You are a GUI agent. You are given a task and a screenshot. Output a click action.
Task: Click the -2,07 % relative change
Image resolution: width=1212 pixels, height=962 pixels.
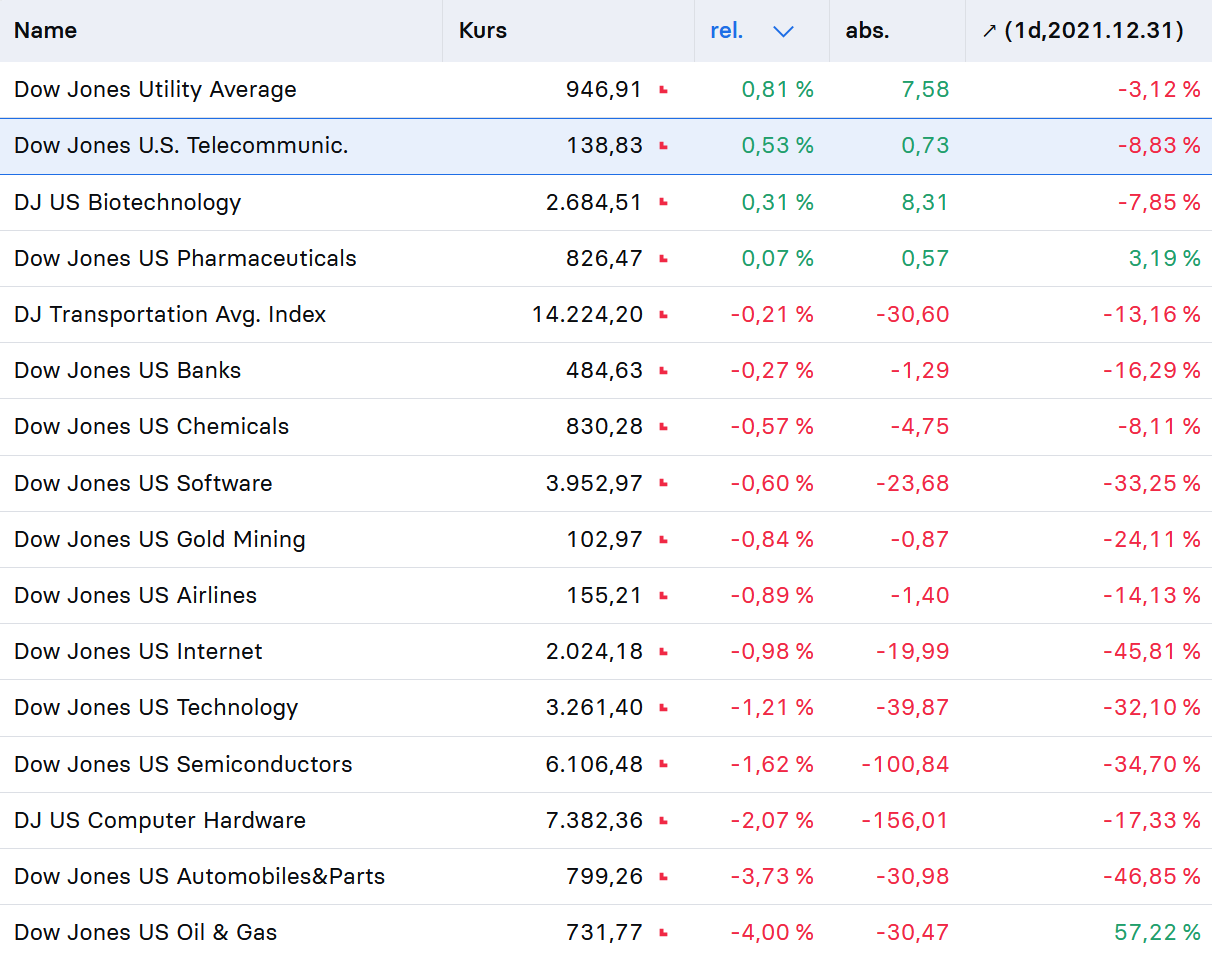pos(772,820)
